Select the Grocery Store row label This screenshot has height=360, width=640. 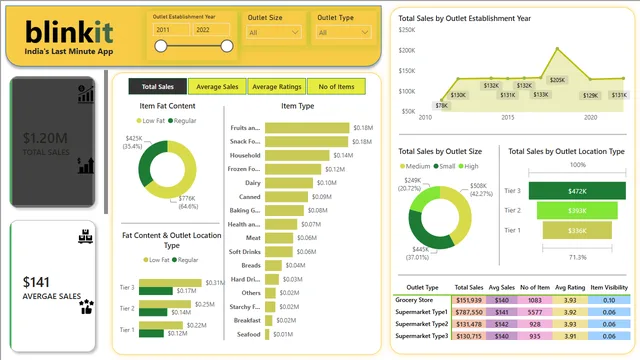(414, 300)
